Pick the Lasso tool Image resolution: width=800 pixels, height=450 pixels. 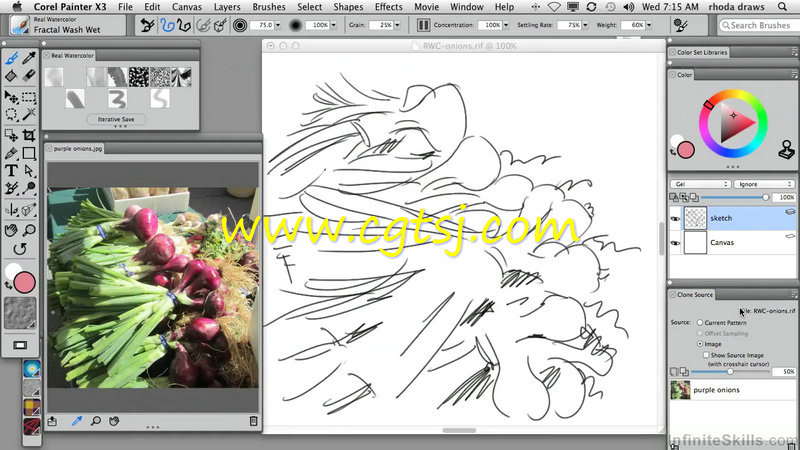coord(11,114)
